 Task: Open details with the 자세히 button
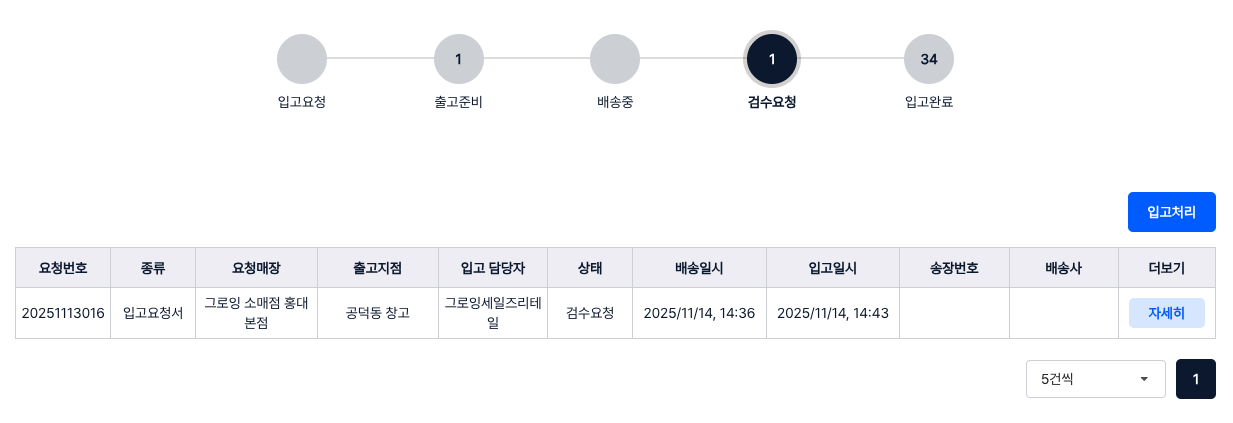1166,313
